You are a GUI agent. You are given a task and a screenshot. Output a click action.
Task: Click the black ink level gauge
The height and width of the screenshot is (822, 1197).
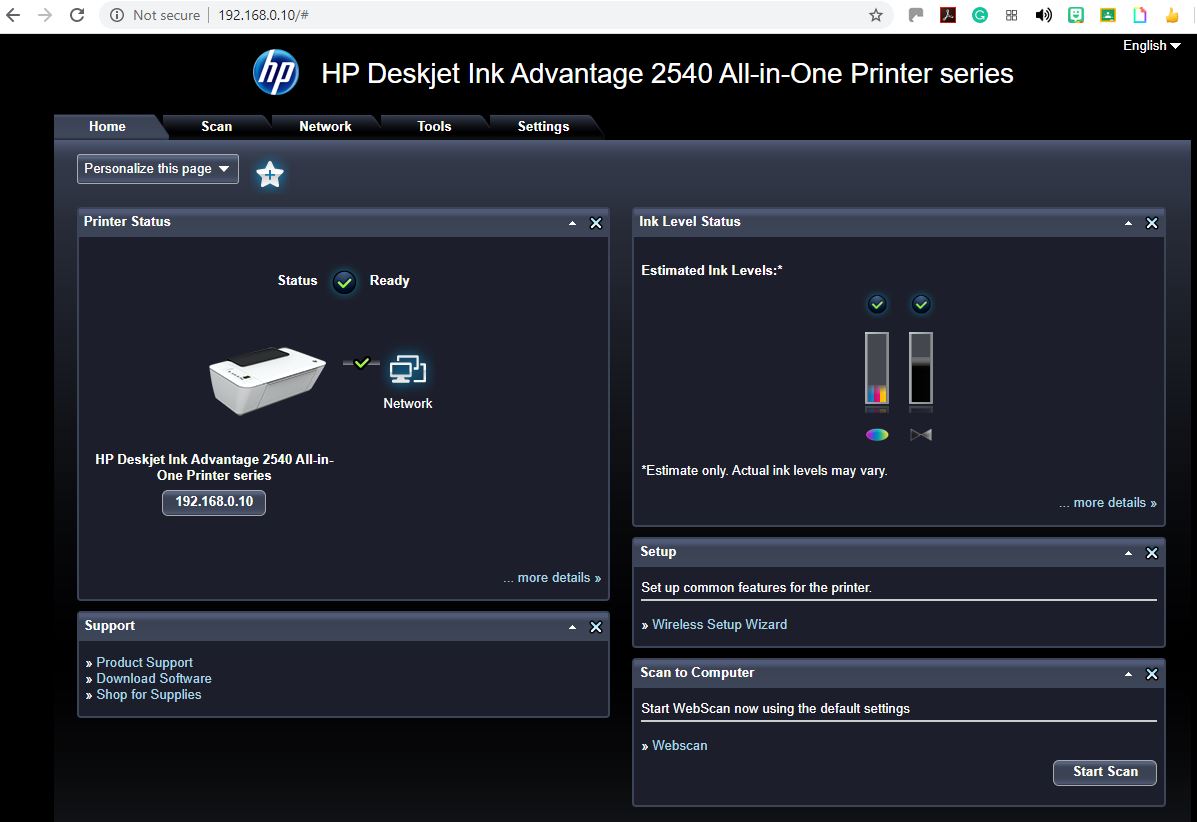tap(921, 368)
